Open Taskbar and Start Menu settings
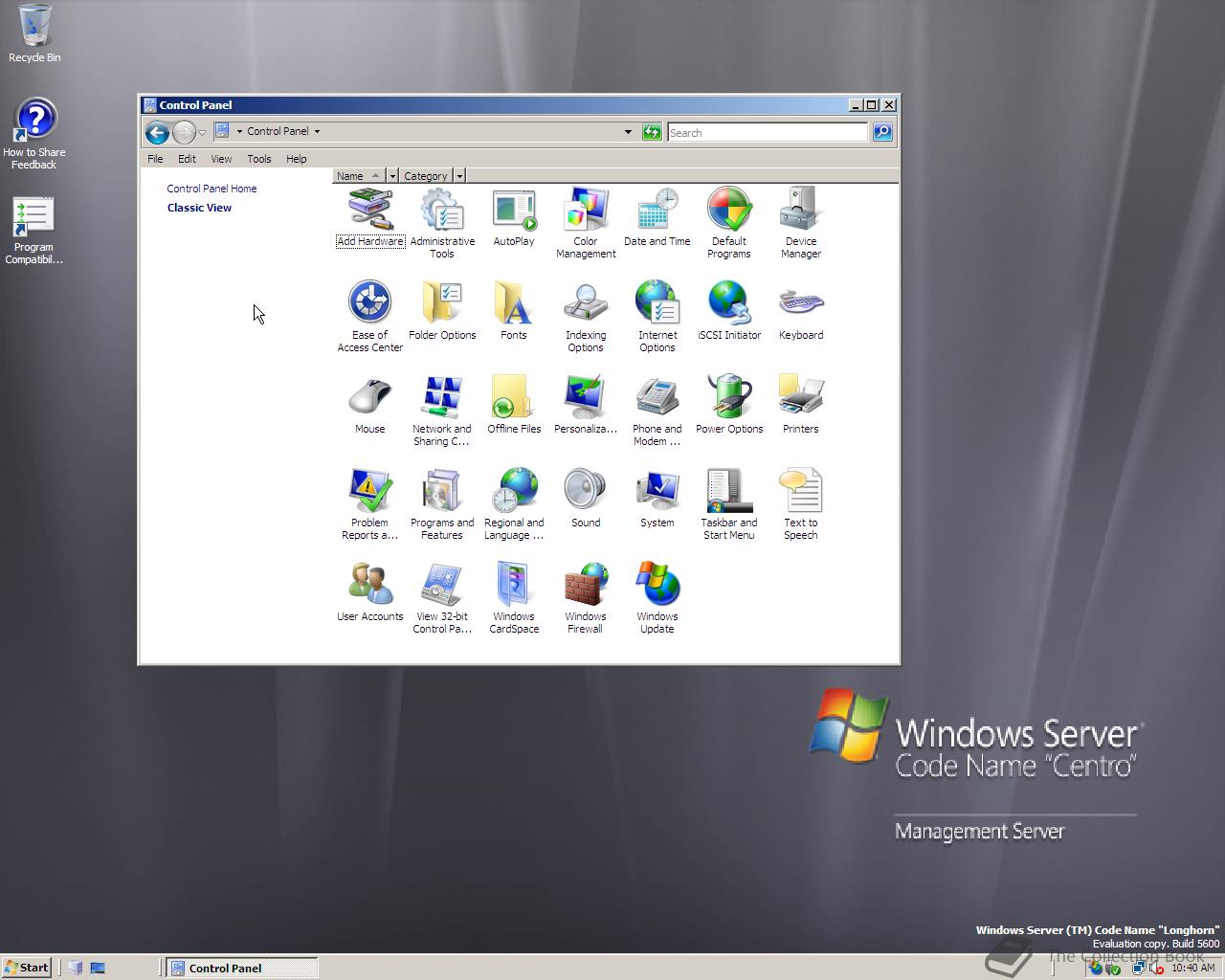The height and width of the screenshot is (980, 1225). click(729, 505)
